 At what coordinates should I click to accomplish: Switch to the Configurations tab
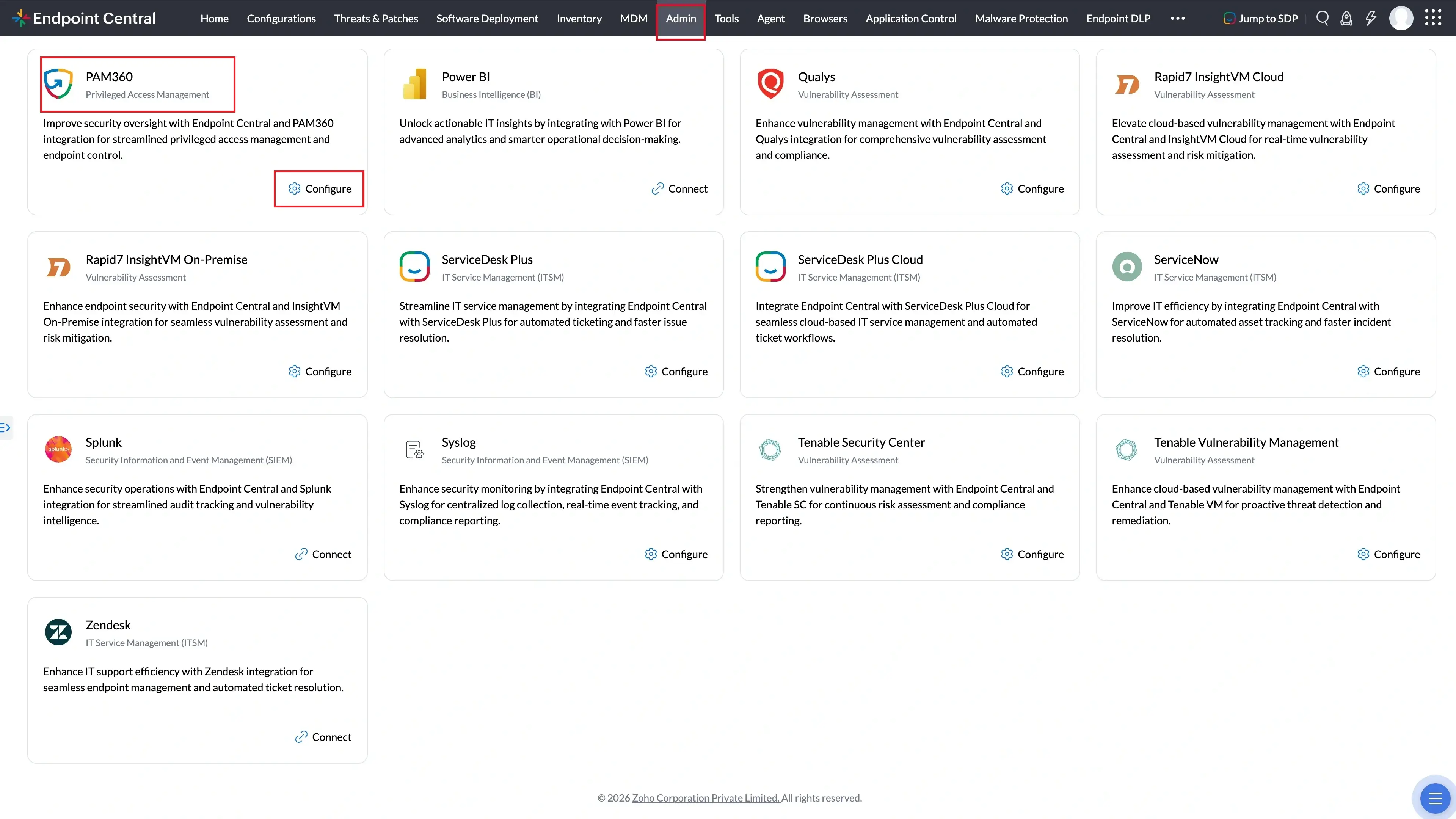pos(281,18)
